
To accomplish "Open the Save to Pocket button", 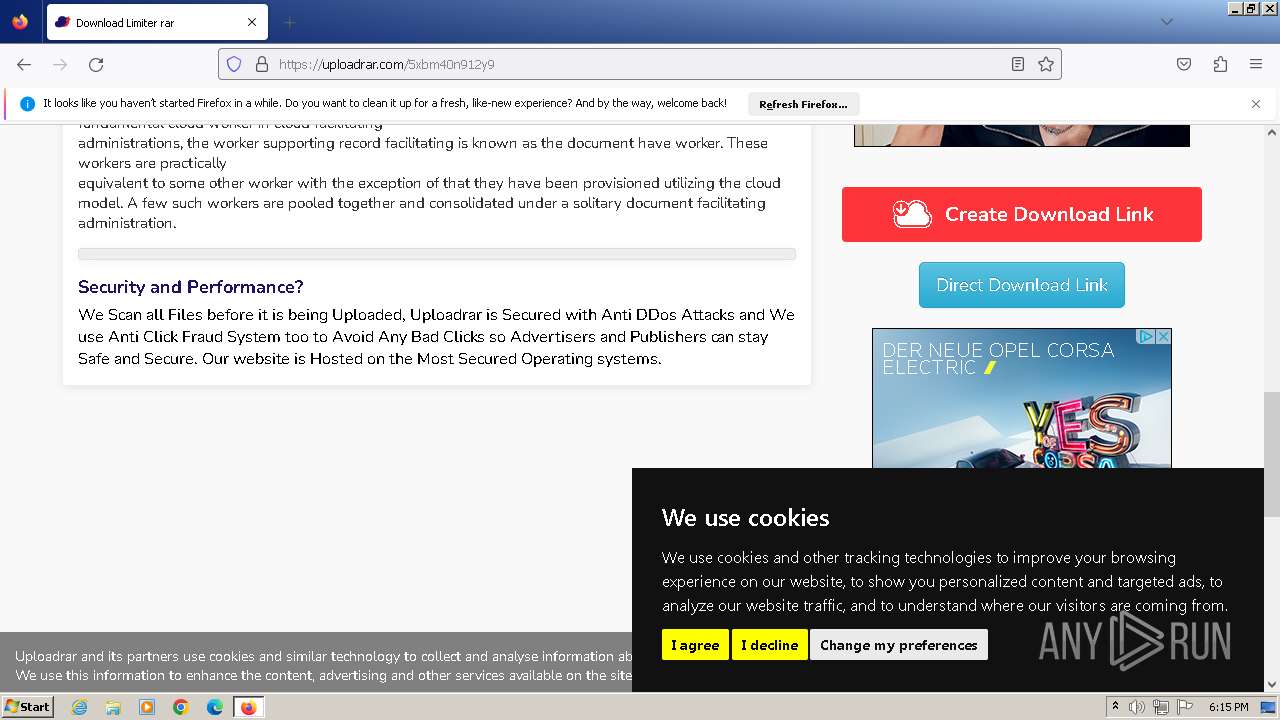I will point(1184,64).
